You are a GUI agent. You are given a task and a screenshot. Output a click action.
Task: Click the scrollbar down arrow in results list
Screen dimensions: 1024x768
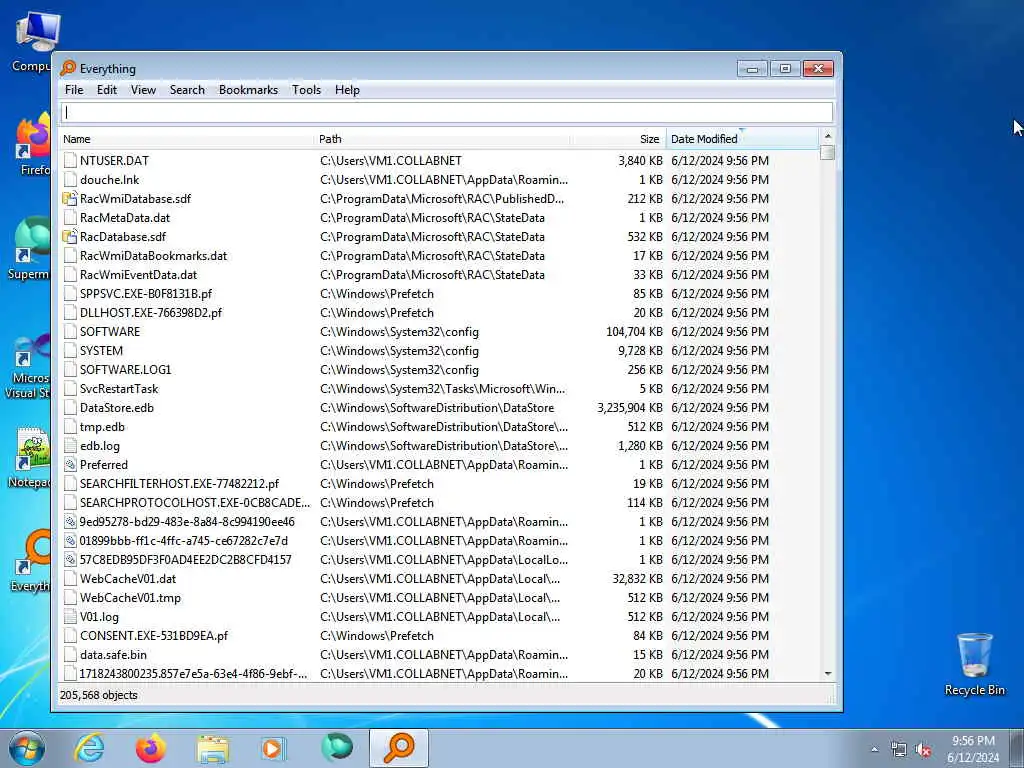tap(827, 673)
